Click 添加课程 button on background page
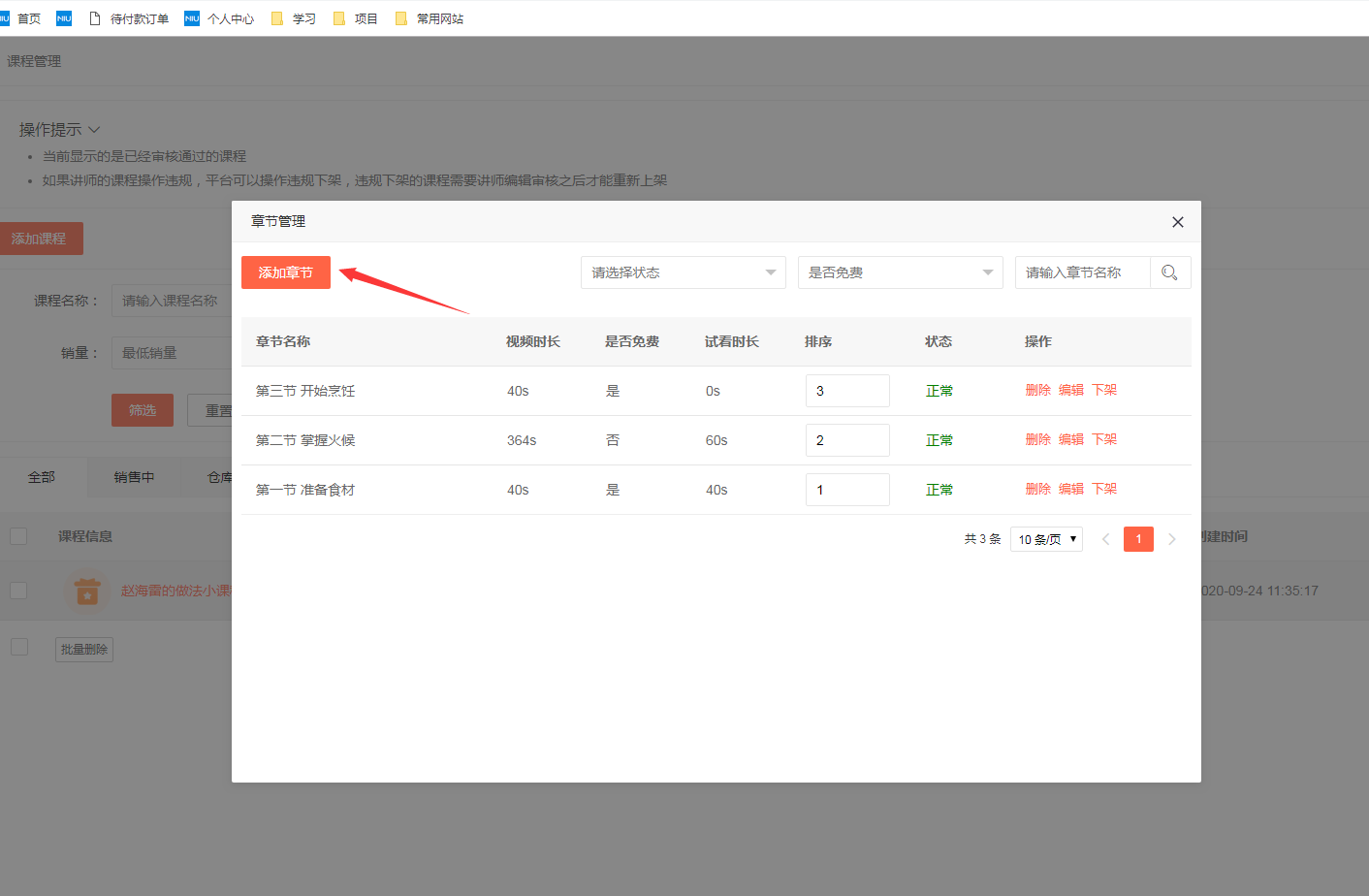Image resolution: width=1369 pixels, height=896 pixels. [40, 239]
